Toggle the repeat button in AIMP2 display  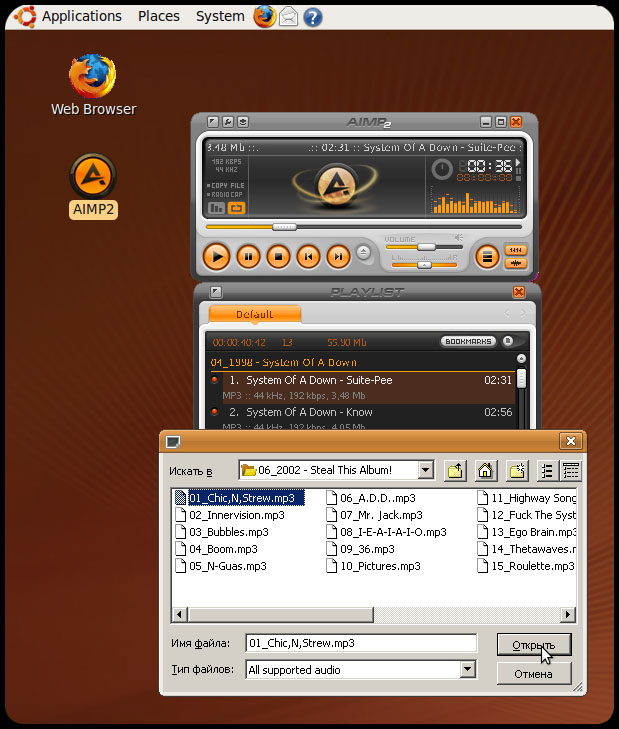click(x=236, y=208)
